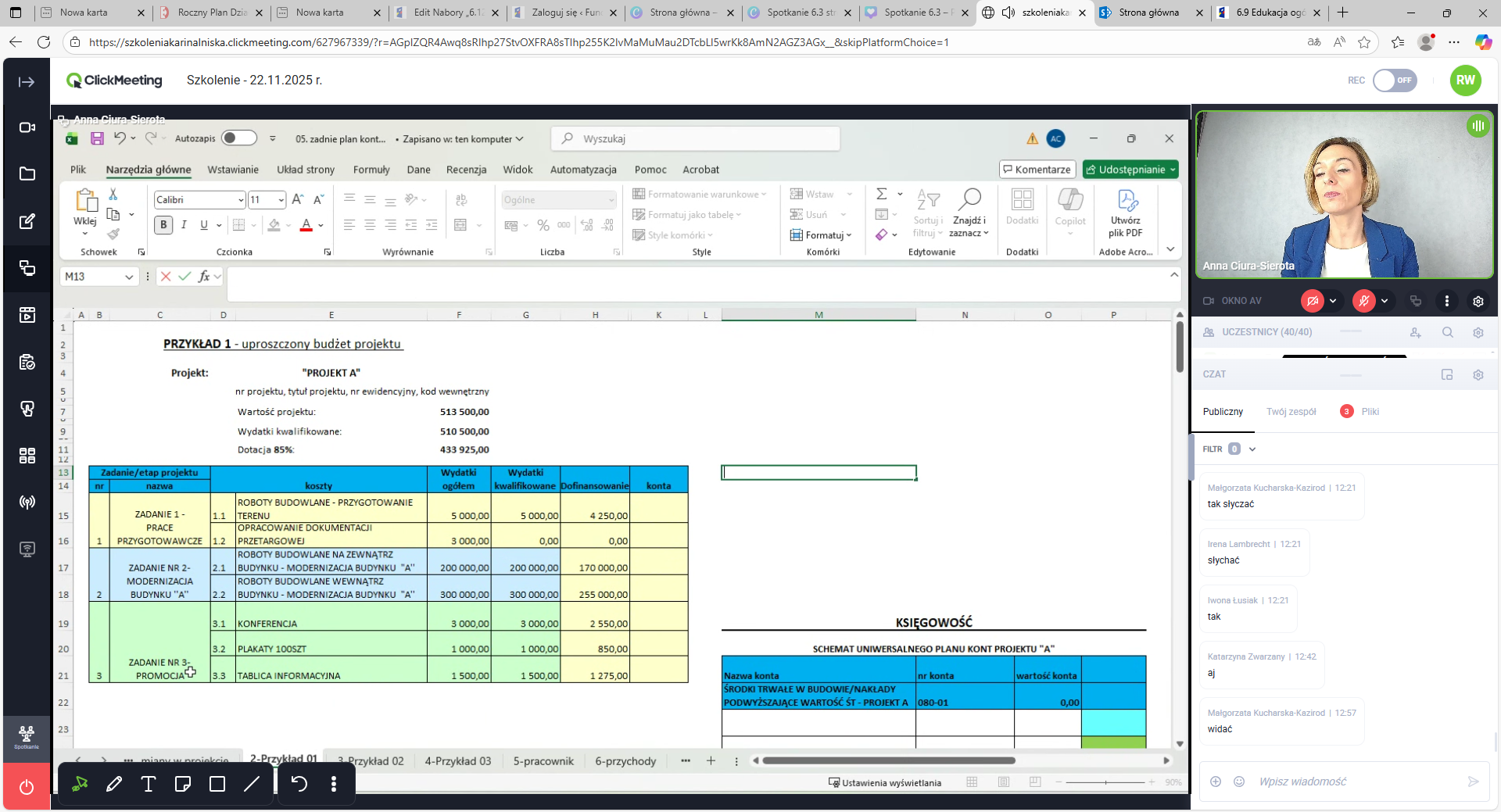The height and width of the screenshot is (812, 1501).
Task: Open camera options dropdown arrow
Action: click(1333, 301)
